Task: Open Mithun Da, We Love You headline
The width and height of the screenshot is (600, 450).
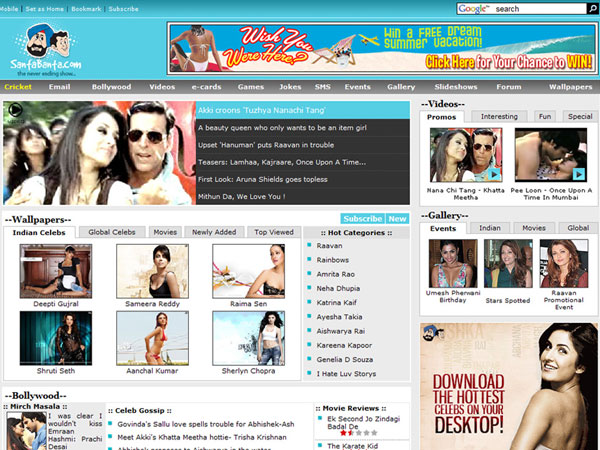Action: [303, 197]
